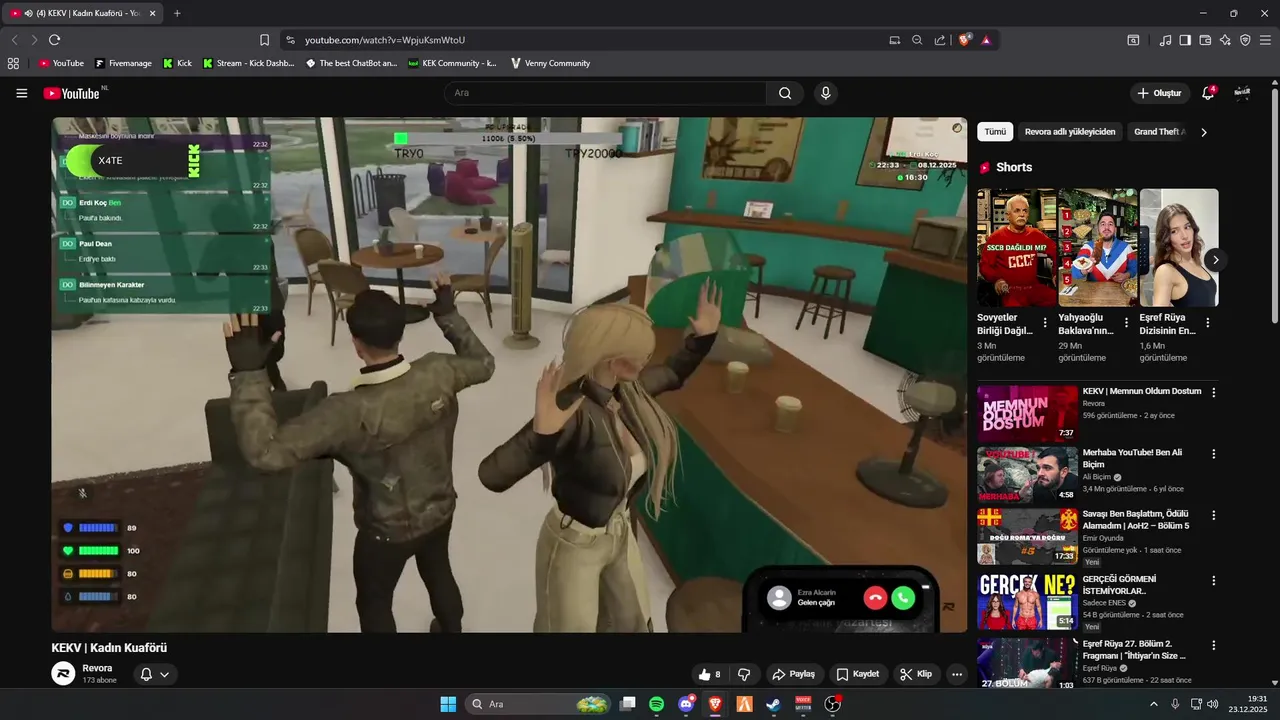Open the taskbar volume speaker icon
Screen dimensions: 1280x720
1213,704
